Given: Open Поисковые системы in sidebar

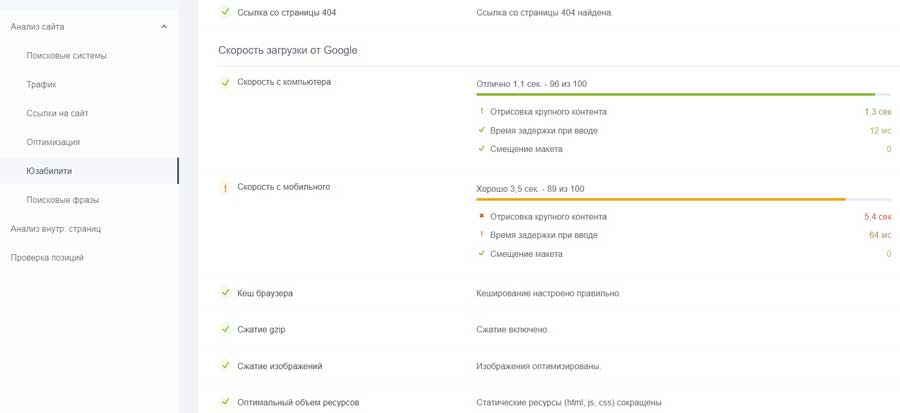Looking at the screenshot, I should 66,56.
